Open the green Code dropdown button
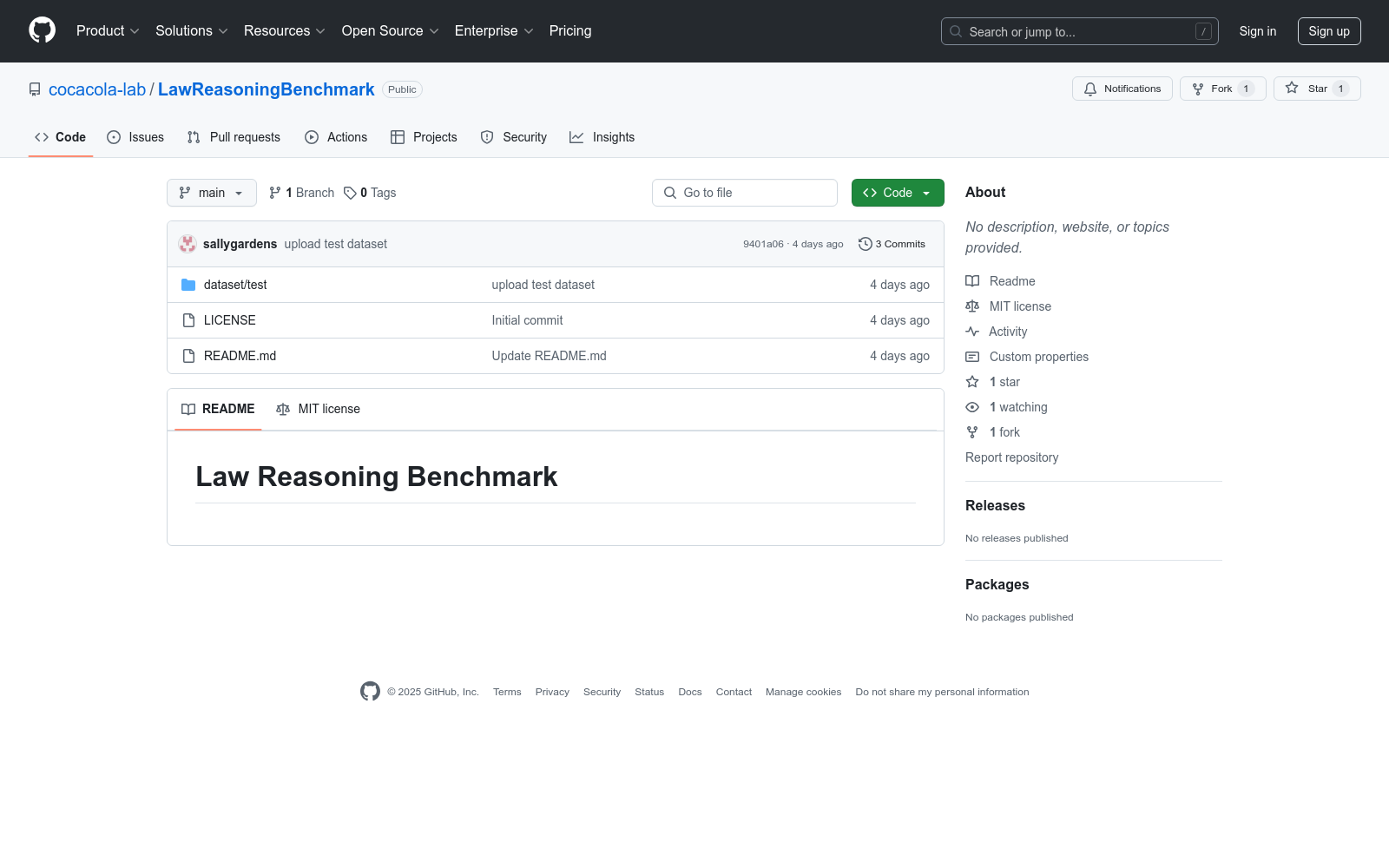 [x=898, y=193]
